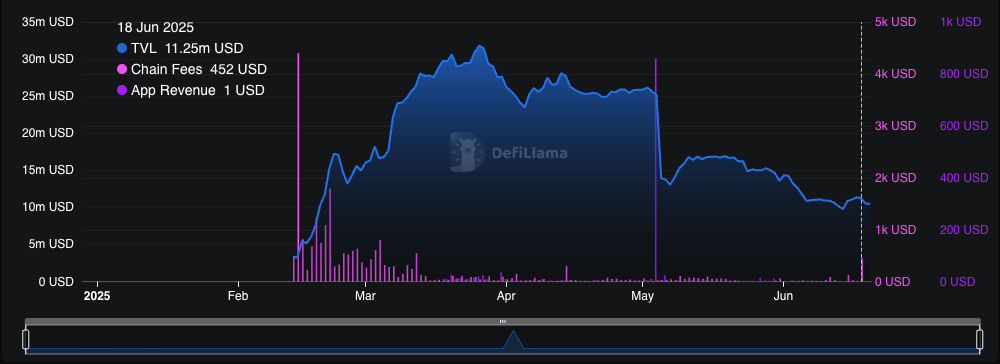The image size is (1000, 364).
Task: Click the blue TVL legend dot
Action: (122, 48)
